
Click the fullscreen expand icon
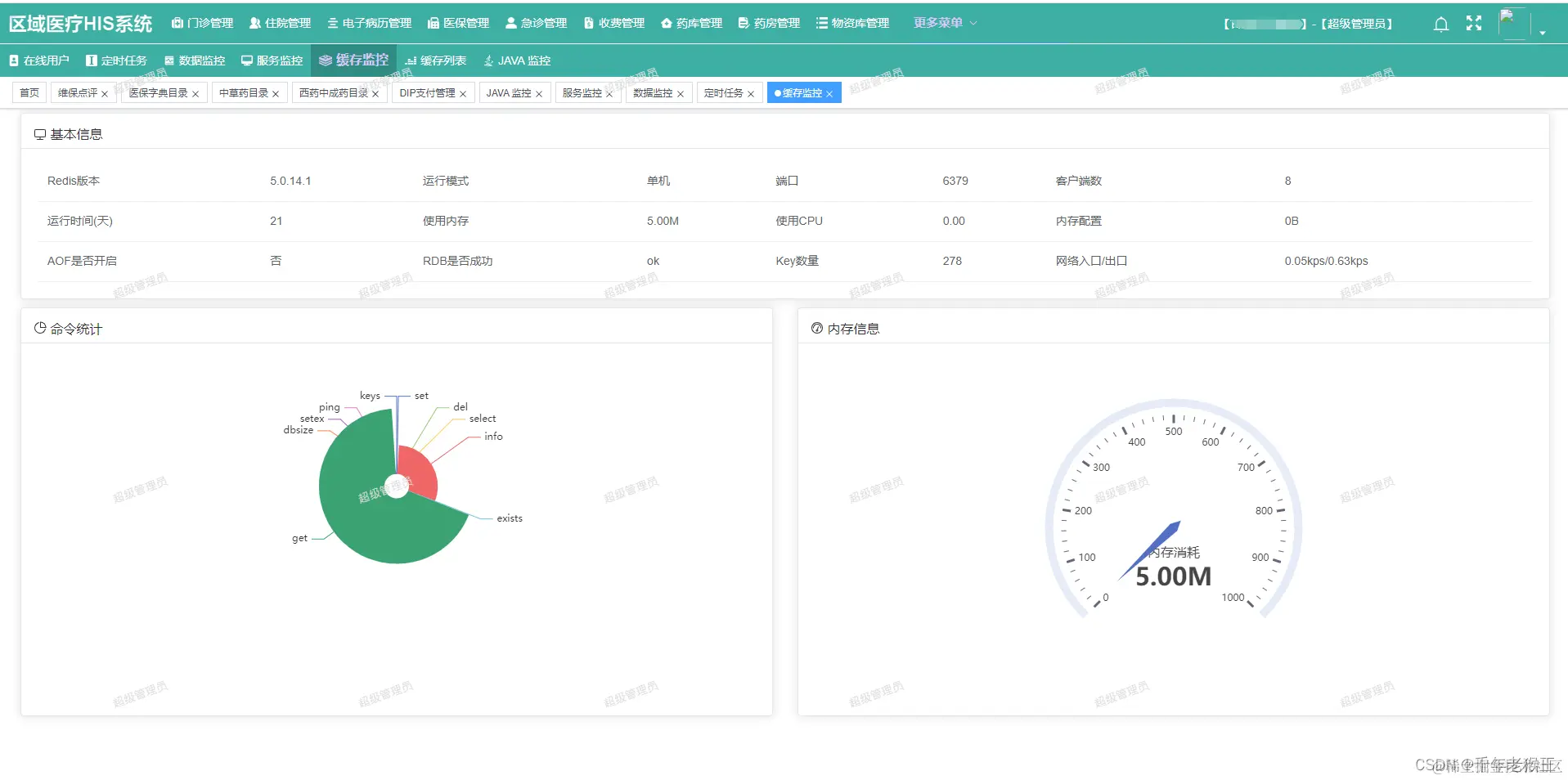pos(1473,24)
